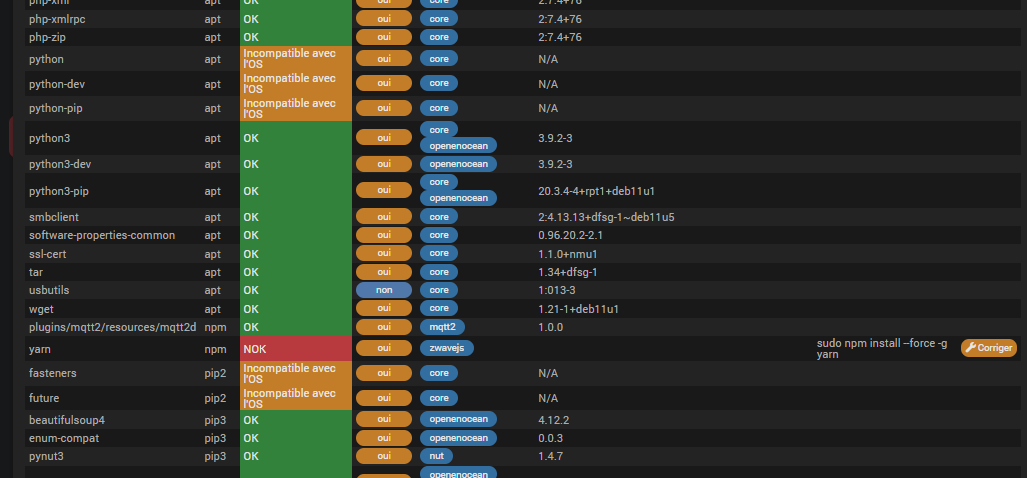The width and height of the screenshot is (1027, 478).
Task: Click the green OK status for python3-pip
Action: tap(295, 190)
